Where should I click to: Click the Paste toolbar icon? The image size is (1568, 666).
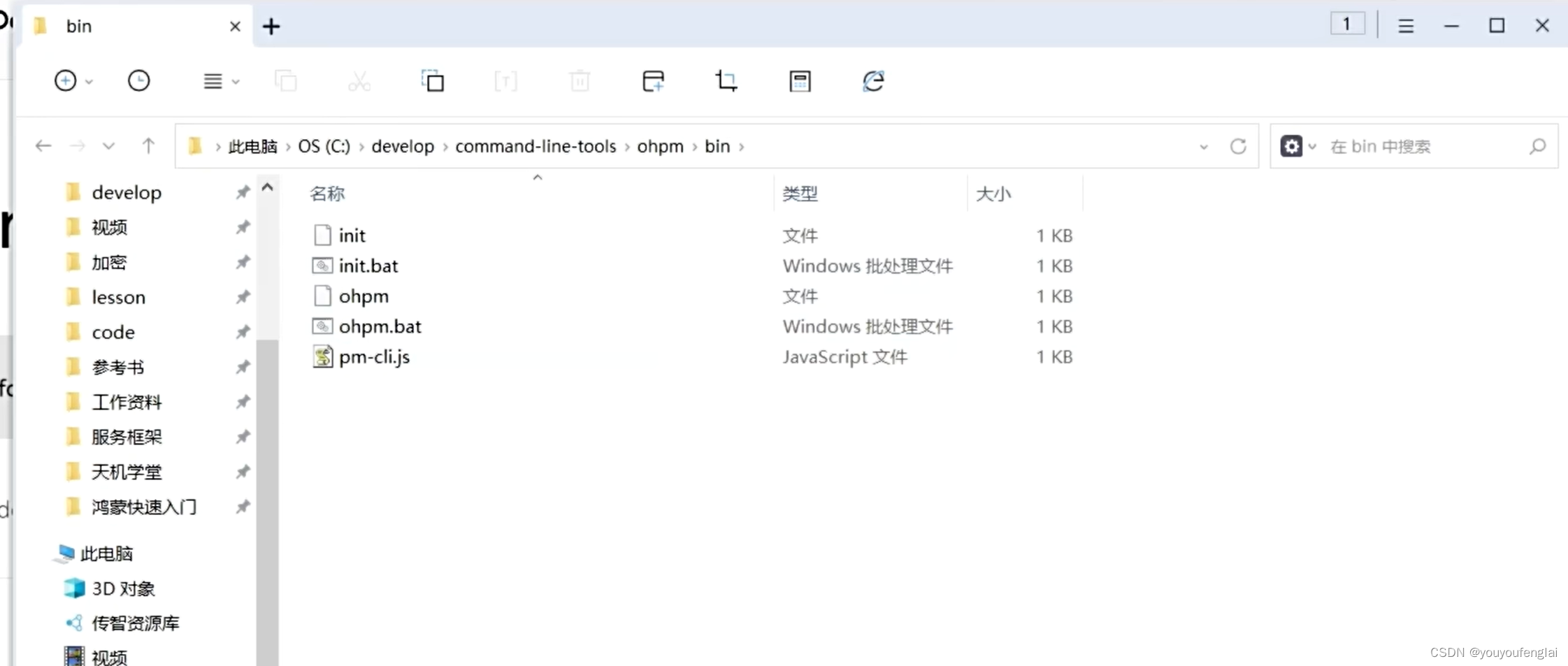[x=433, y=81]
